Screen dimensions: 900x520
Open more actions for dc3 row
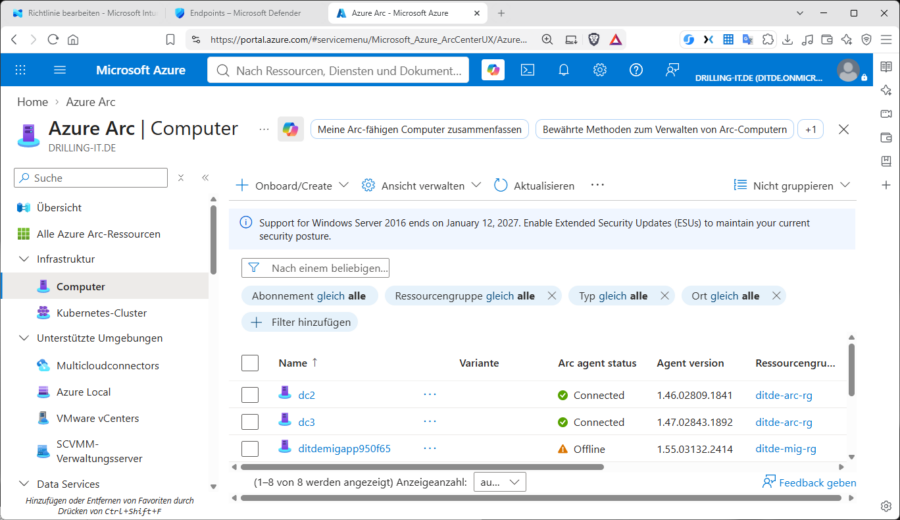click(430, 421)
